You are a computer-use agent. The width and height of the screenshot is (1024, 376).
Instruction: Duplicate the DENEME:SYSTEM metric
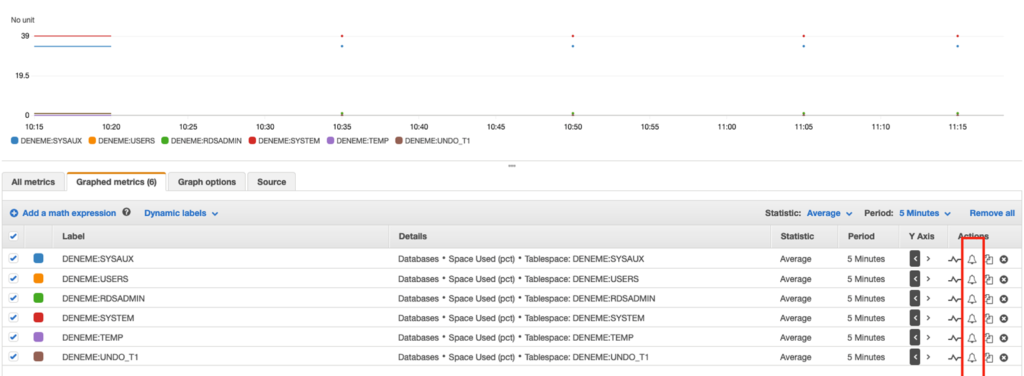989,318
